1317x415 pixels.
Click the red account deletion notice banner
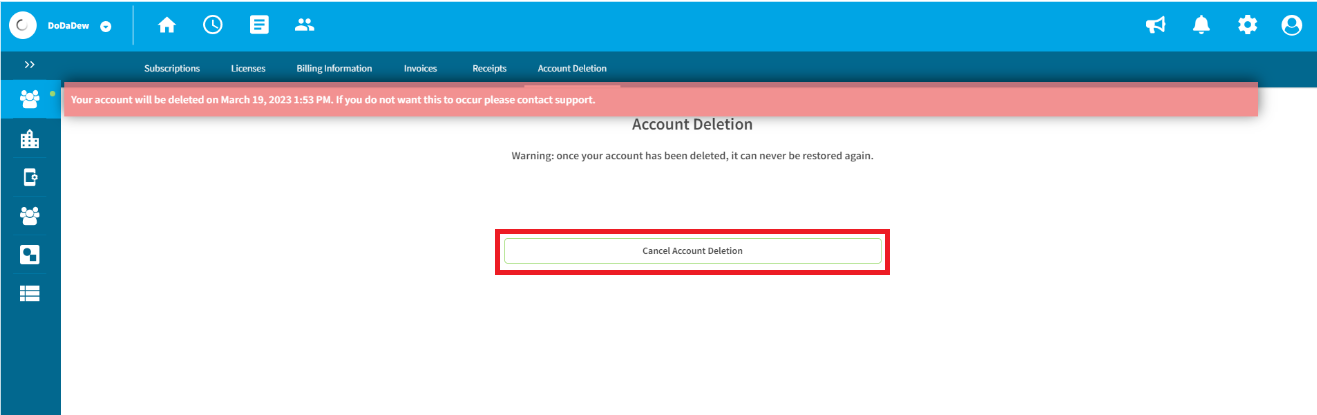click(660, 100)
